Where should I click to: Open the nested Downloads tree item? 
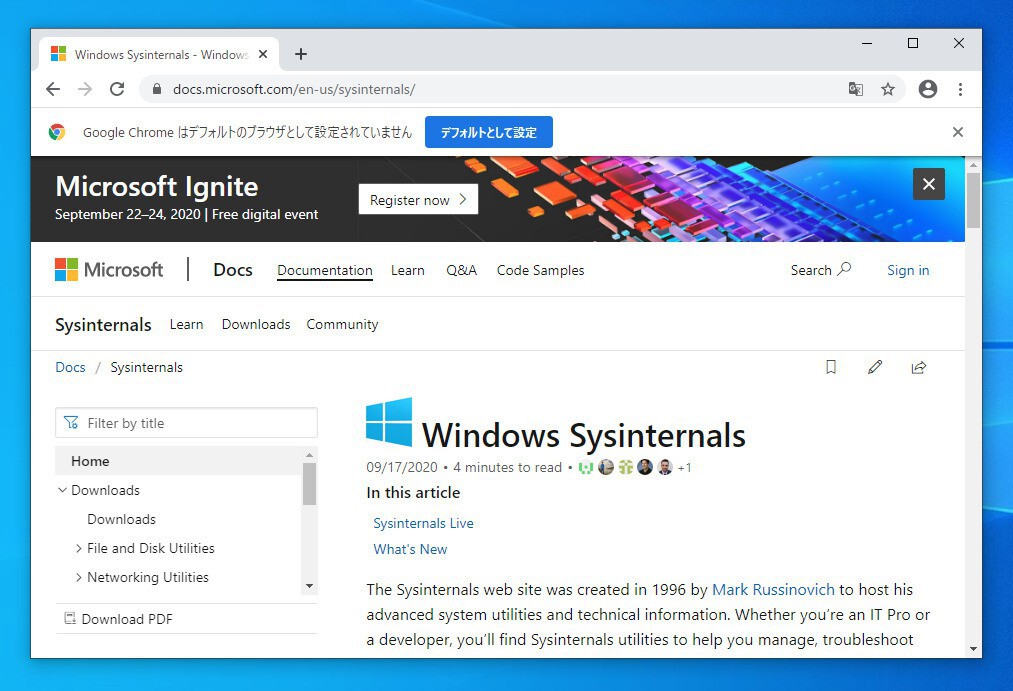click(121, 519)
